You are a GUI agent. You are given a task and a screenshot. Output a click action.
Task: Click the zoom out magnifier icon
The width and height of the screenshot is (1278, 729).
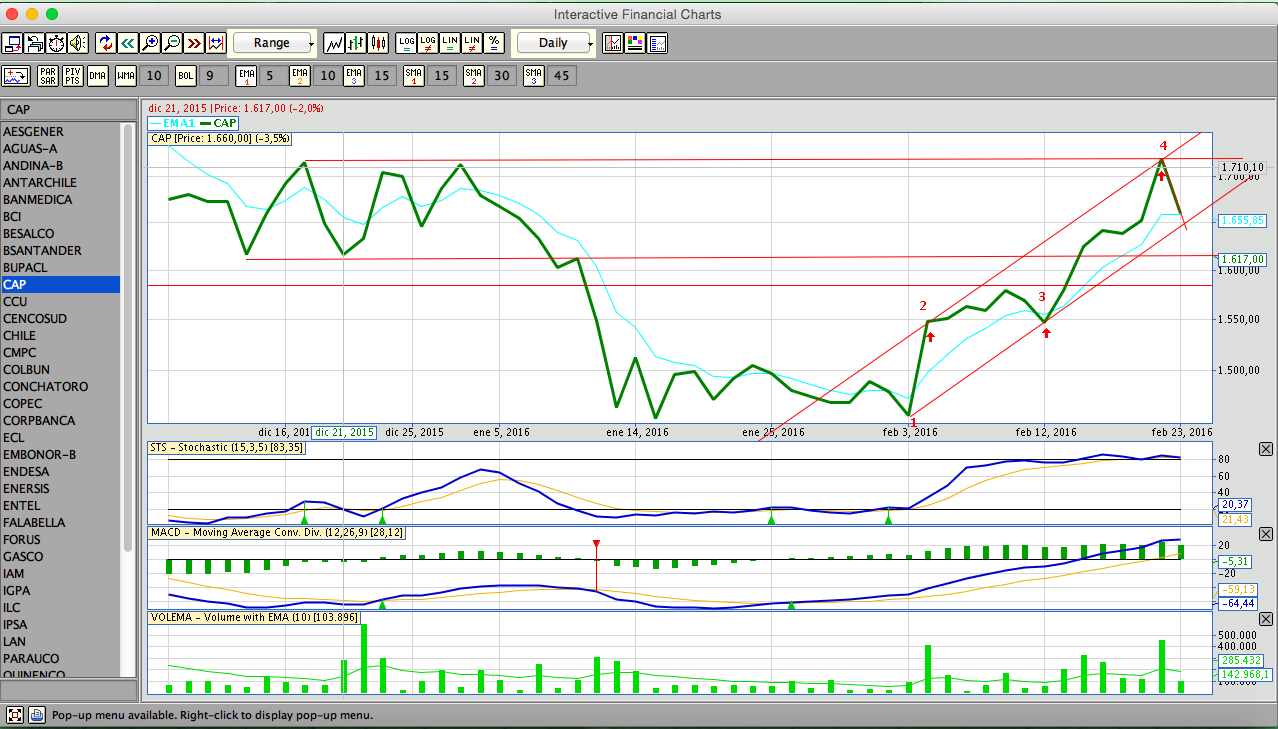[x=172, y=43]
